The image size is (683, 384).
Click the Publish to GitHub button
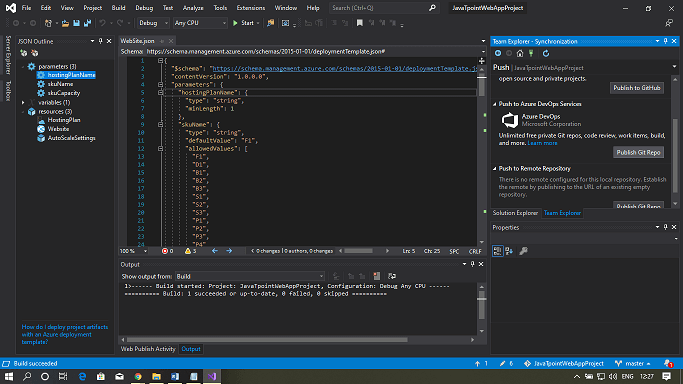click(637, 88)
